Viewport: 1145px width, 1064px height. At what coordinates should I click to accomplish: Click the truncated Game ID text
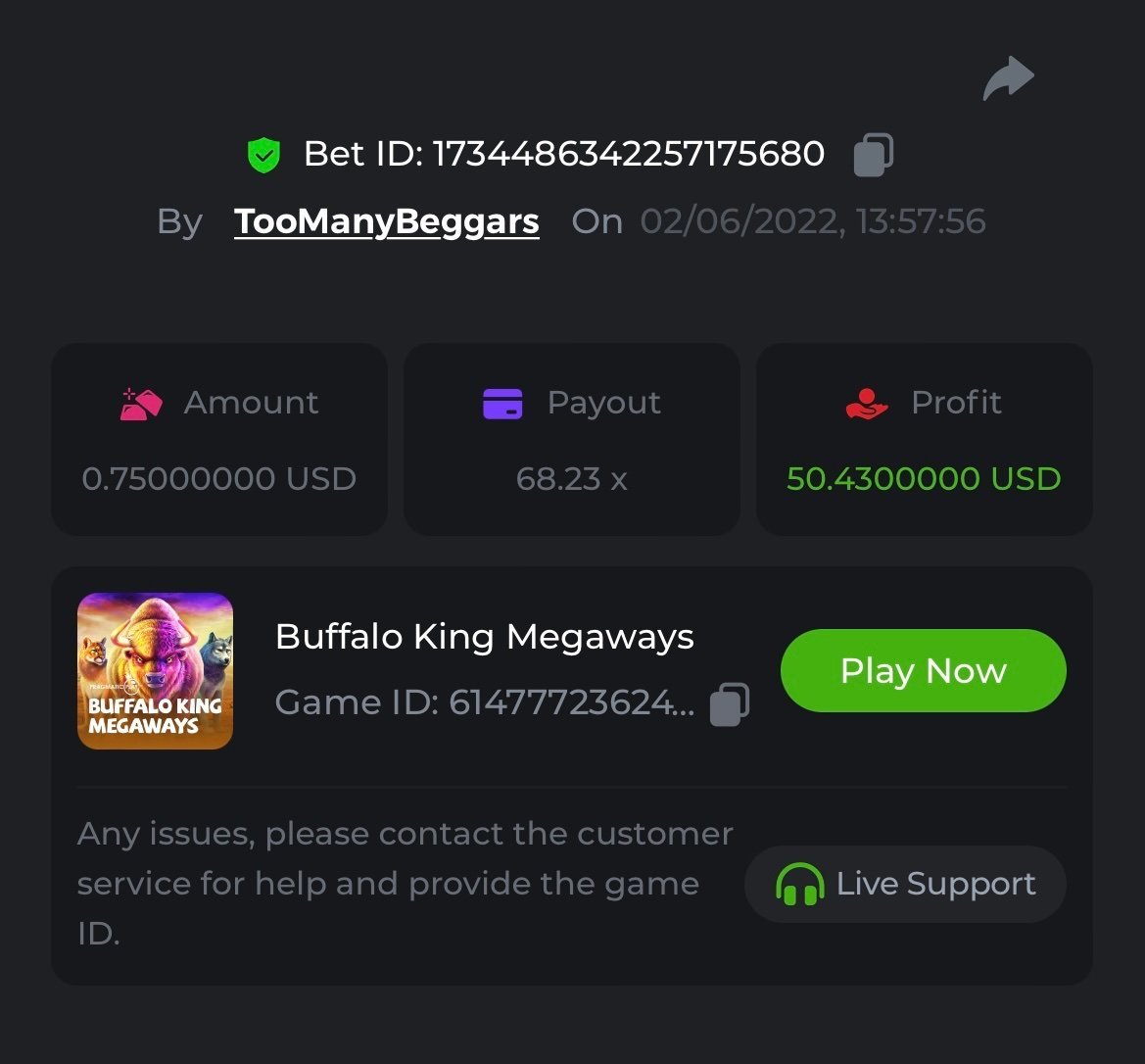coord(485,703)
